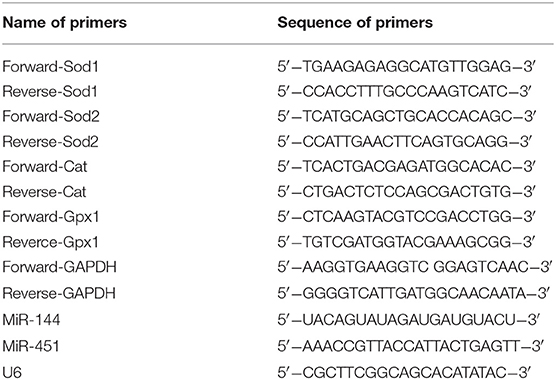Viewport: 556px width, 380px height.
Task: Click the Forward-Sod2 row label
Action: point(51,117)
